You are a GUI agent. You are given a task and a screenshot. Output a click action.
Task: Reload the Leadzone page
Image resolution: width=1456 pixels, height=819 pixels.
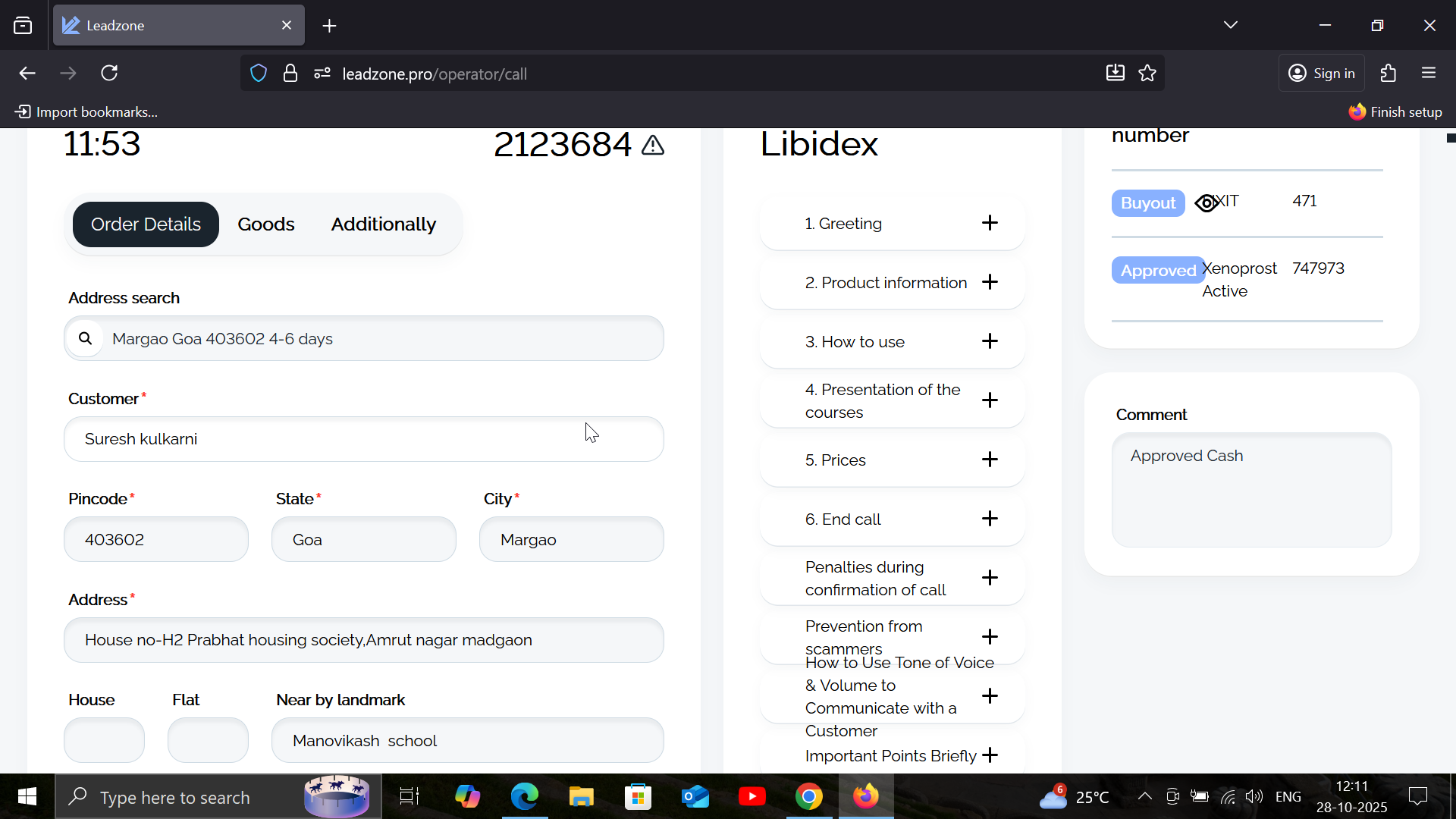click(x=109, y=74)
